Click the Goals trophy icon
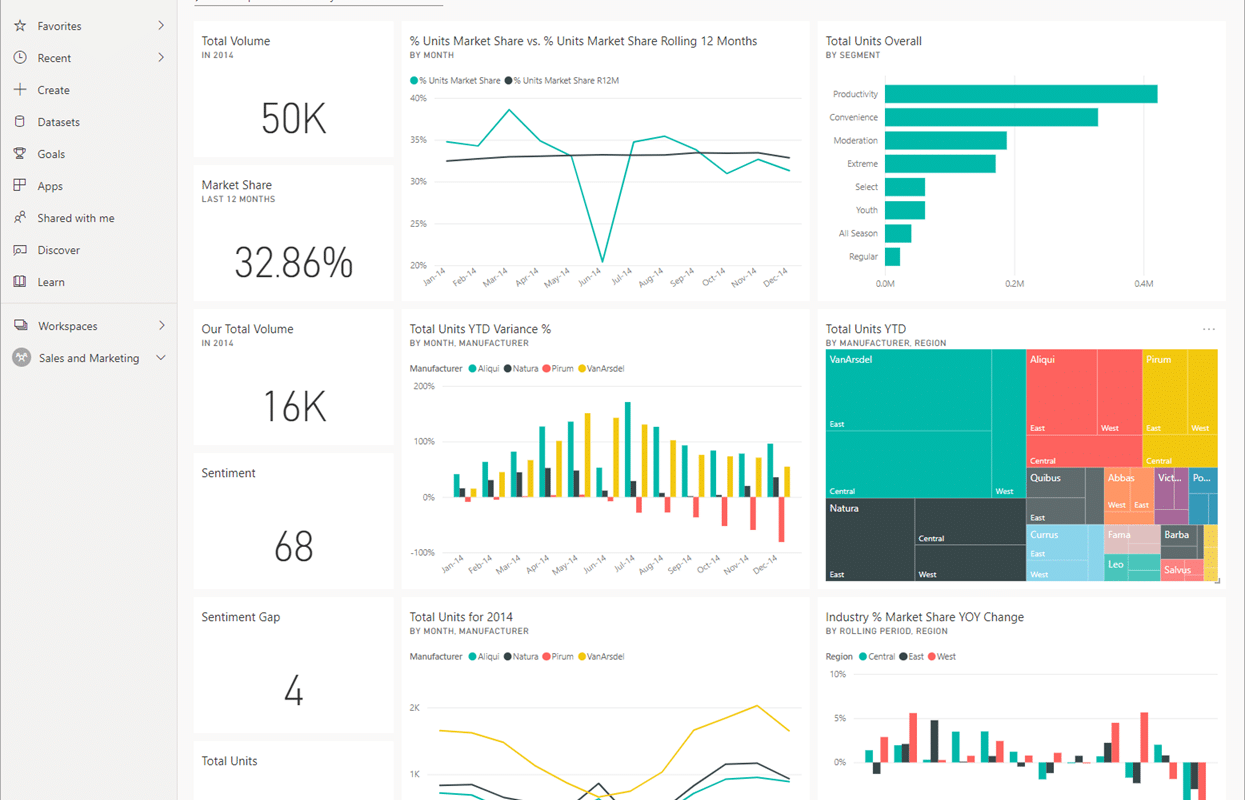Screen dimensions: 1245x800 coord(20,154)
